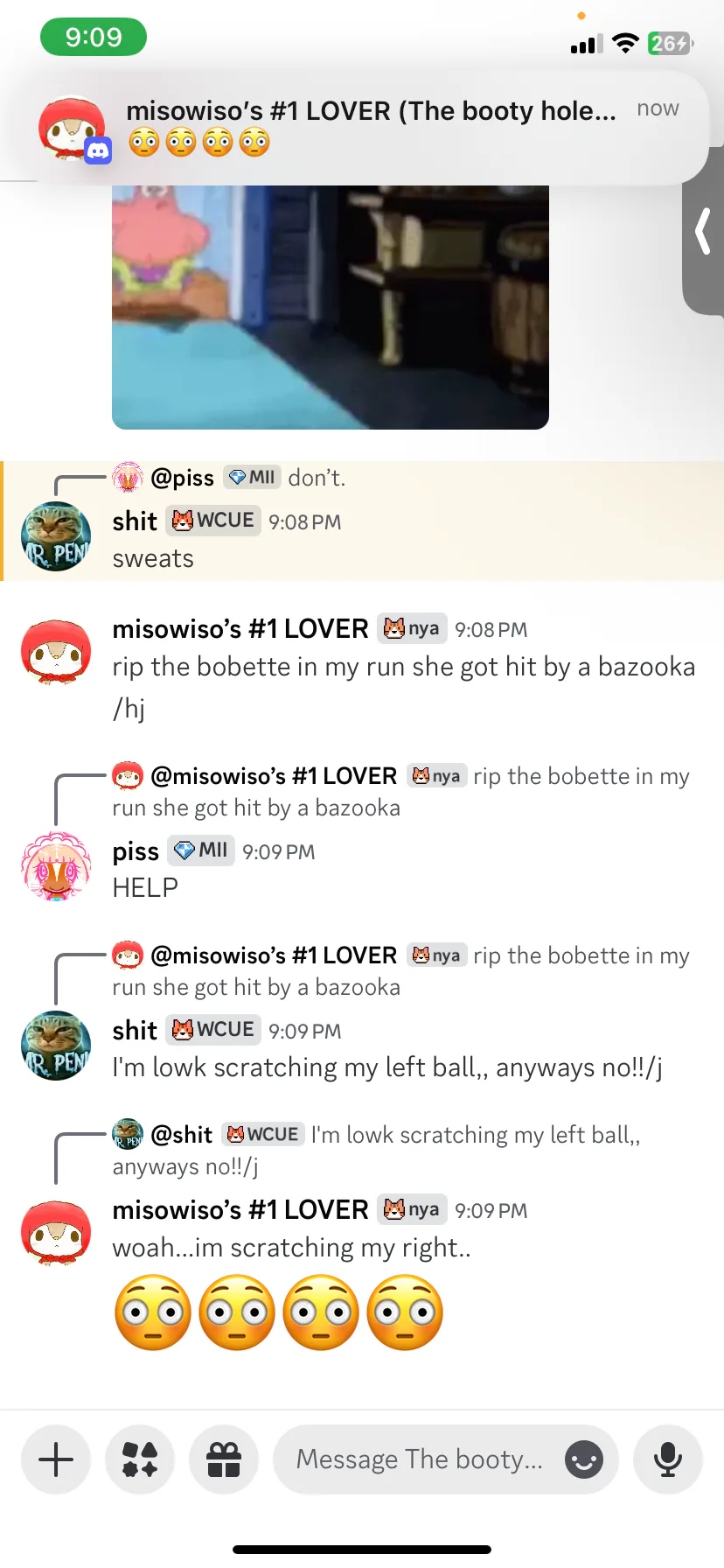The width and height of the screenshot is (724, 1568).
Task: Tap the Discord notification banner
Action: [x=355, y=128]
